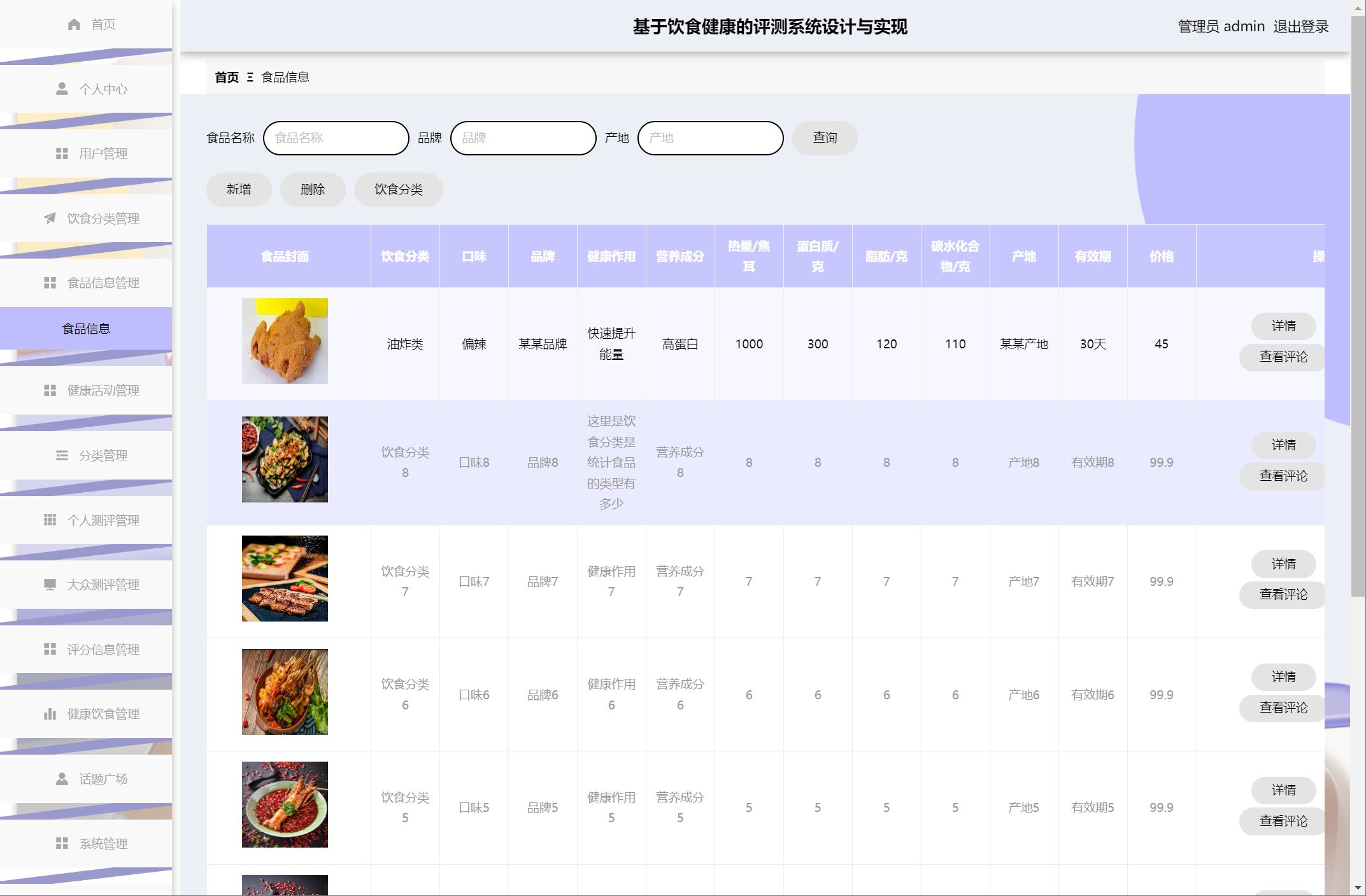The image size is (1366, 896).
Task: Click the grid icon beside 用户管理
Action: click(x=62, y=153)
